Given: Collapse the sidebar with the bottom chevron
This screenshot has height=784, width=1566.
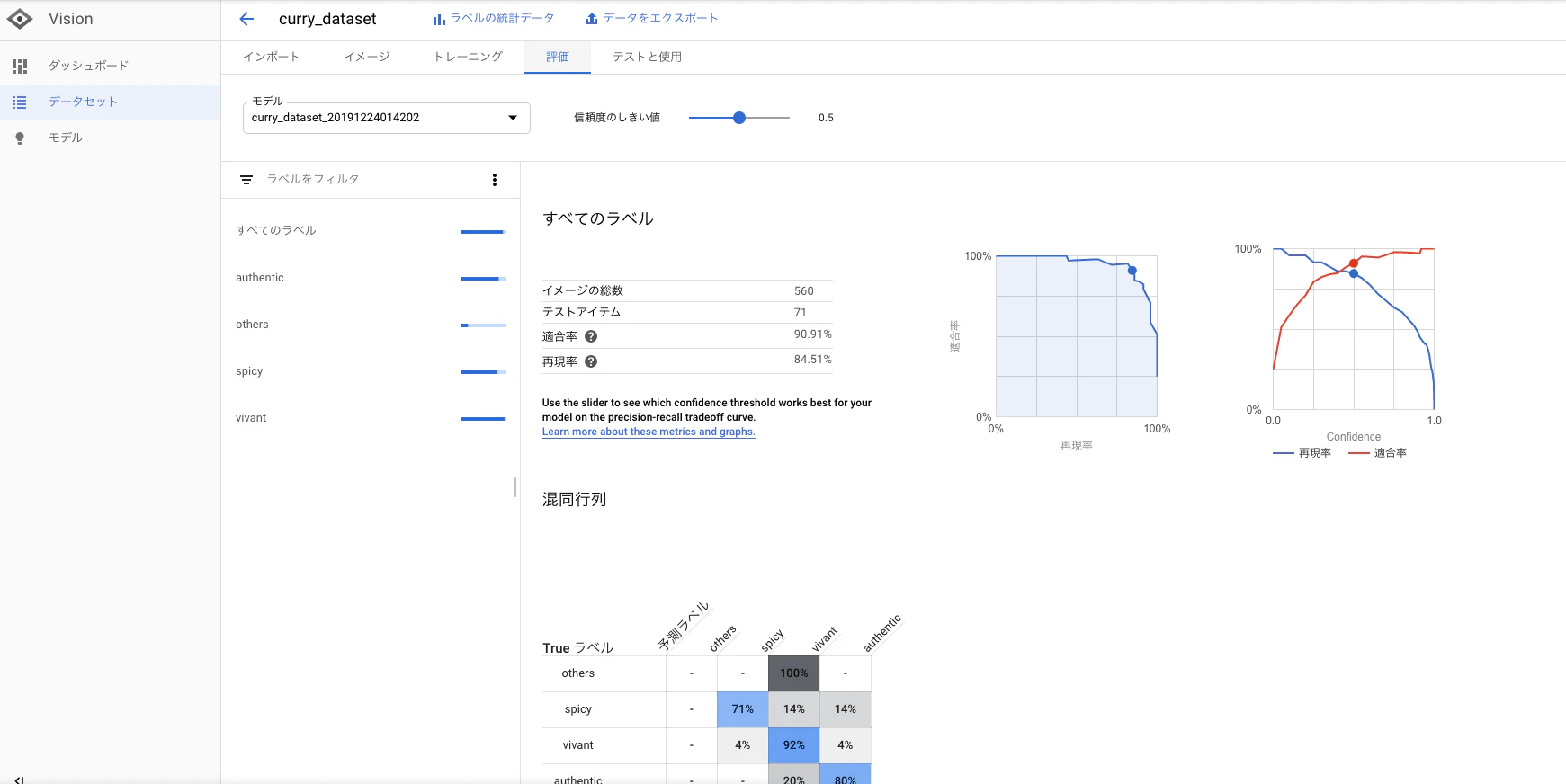Looking at the screenshot, I should [19, 780].
